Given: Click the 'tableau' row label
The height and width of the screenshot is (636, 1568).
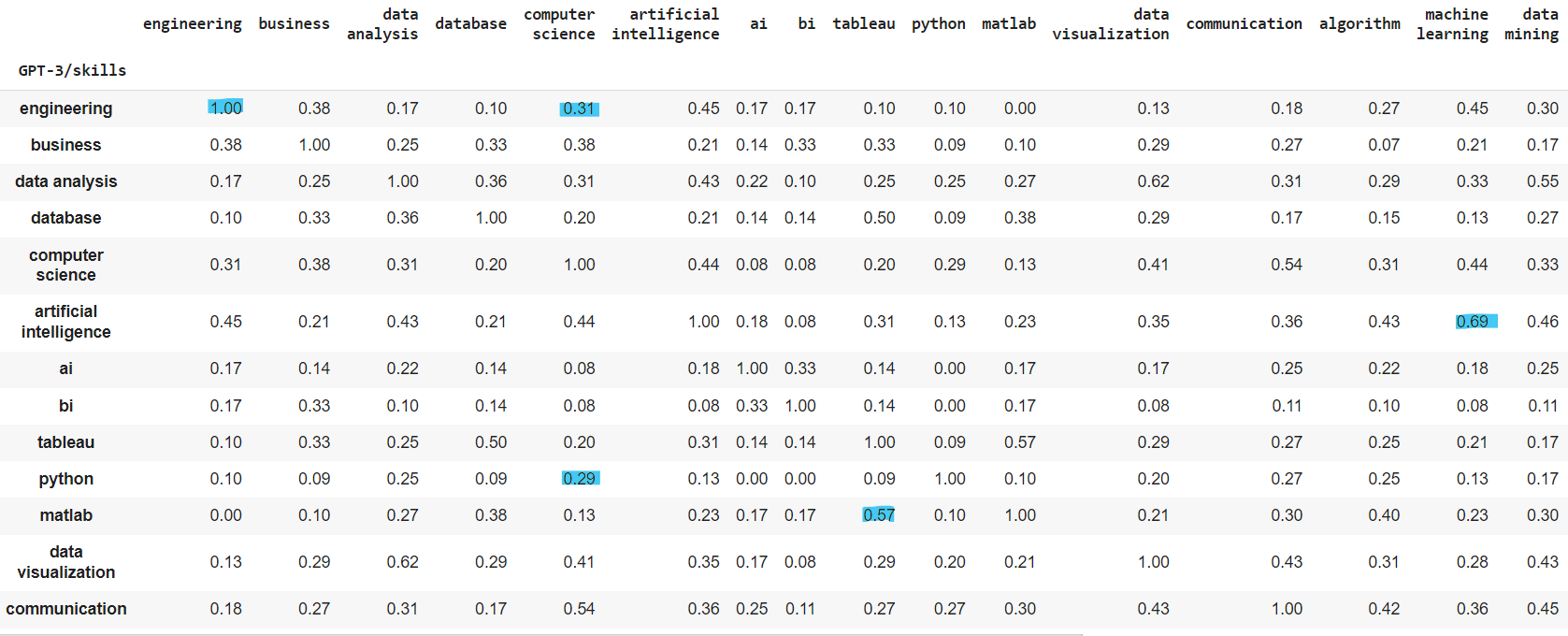Looking at the screenshot, I should point(65,442).
